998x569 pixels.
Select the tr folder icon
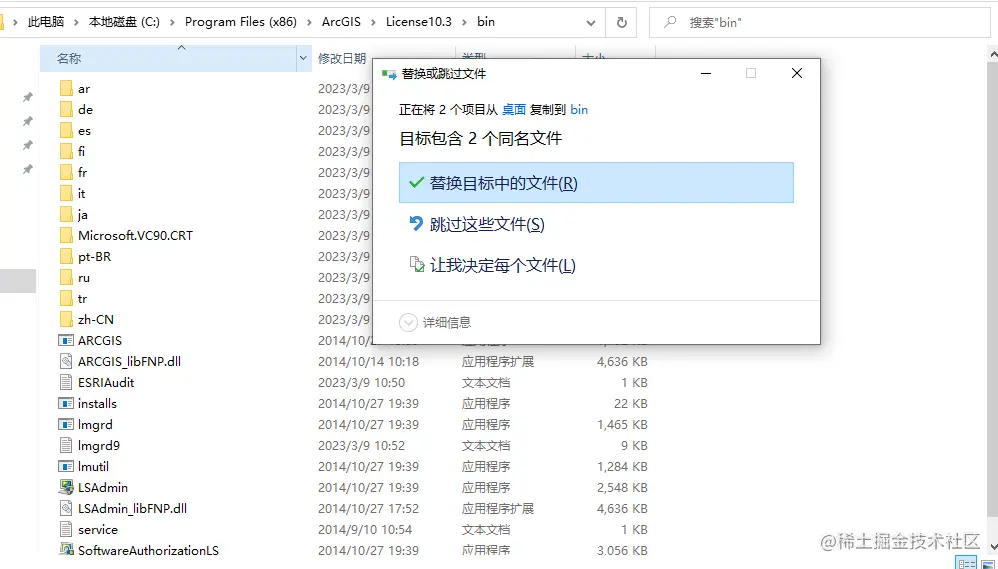[66, 299]
